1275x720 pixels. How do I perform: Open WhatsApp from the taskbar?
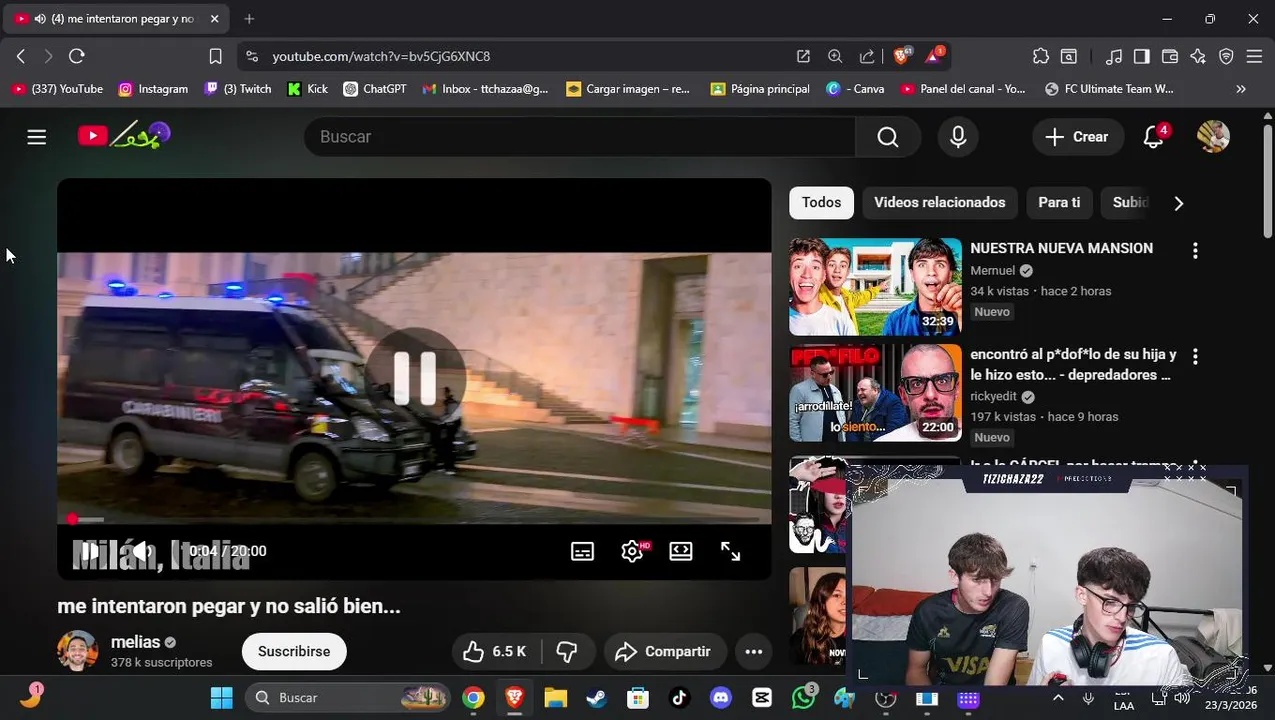(804, 698)
